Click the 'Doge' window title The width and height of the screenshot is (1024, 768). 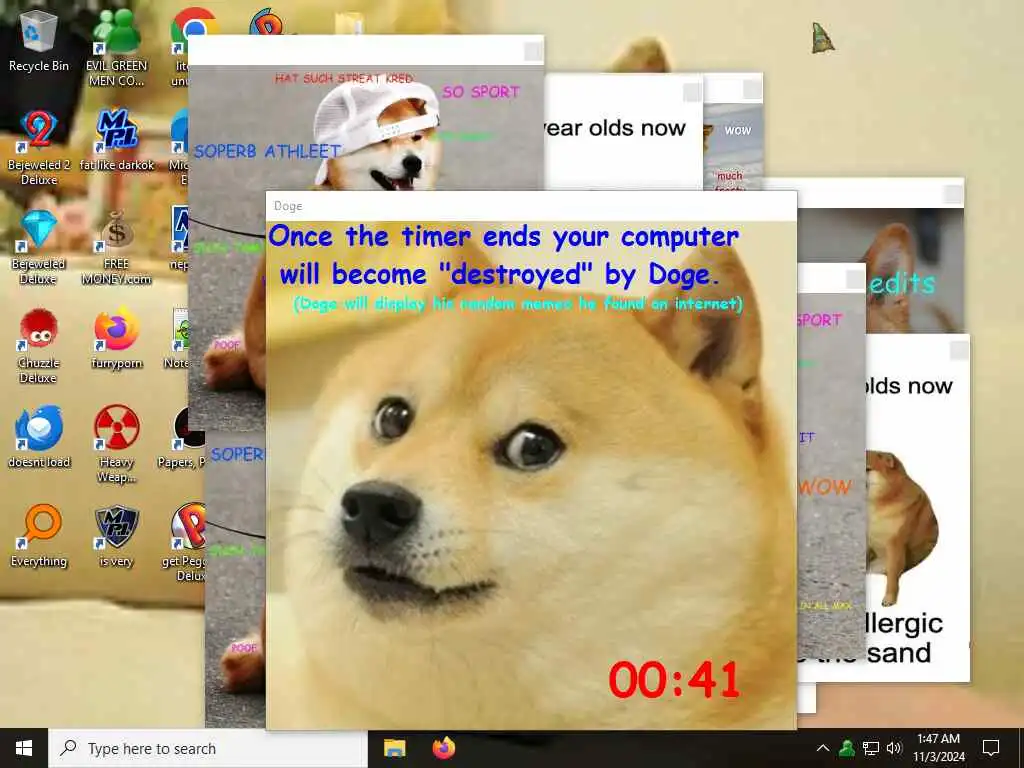(288, 206)
